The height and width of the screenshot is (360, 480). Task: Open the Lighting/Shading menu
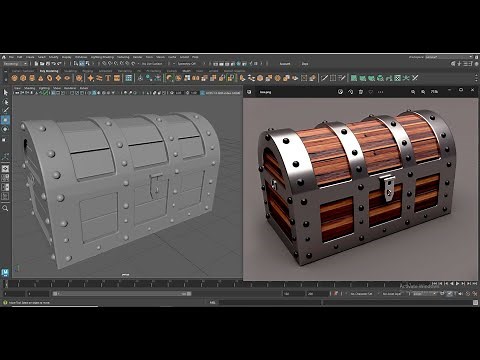coord(102,57)
